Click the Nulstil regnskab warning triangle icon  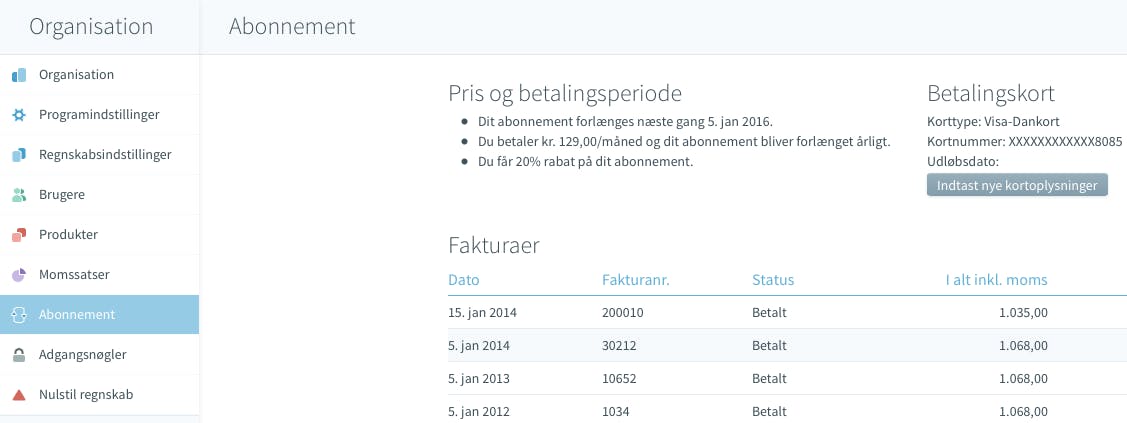18,395
